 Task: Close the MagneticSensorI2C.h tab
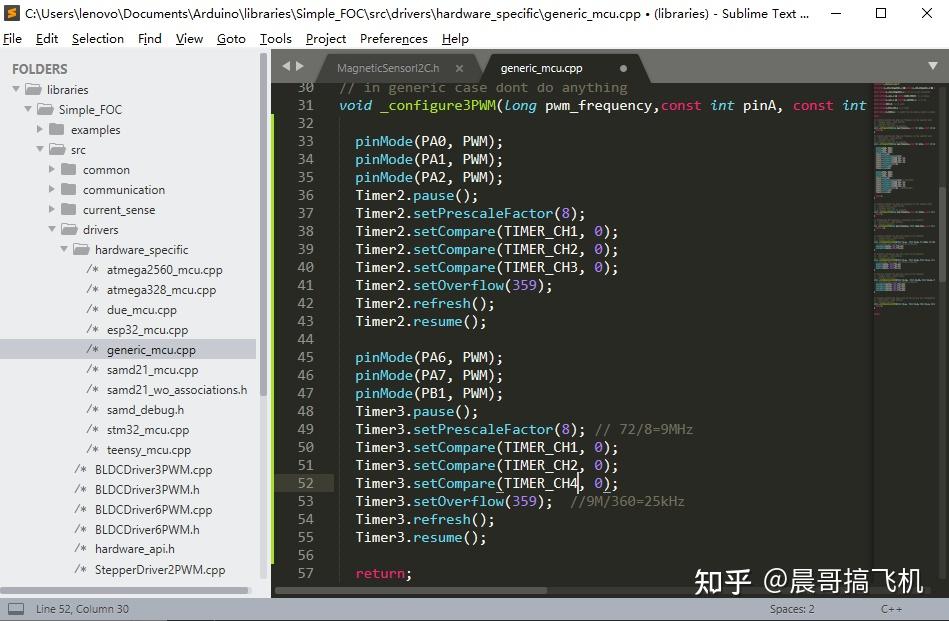(x=458, y=69)
